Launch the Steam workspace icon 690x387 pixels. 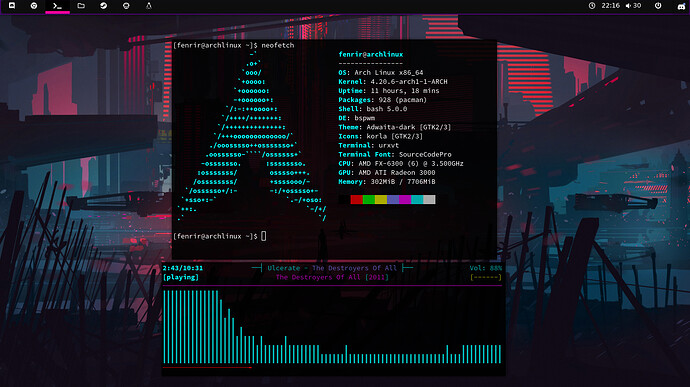pos(103,6)
